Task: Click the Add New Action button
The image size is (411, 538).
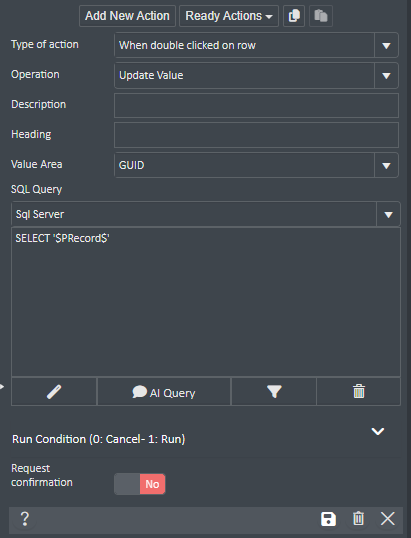Action: click(127, 16)
